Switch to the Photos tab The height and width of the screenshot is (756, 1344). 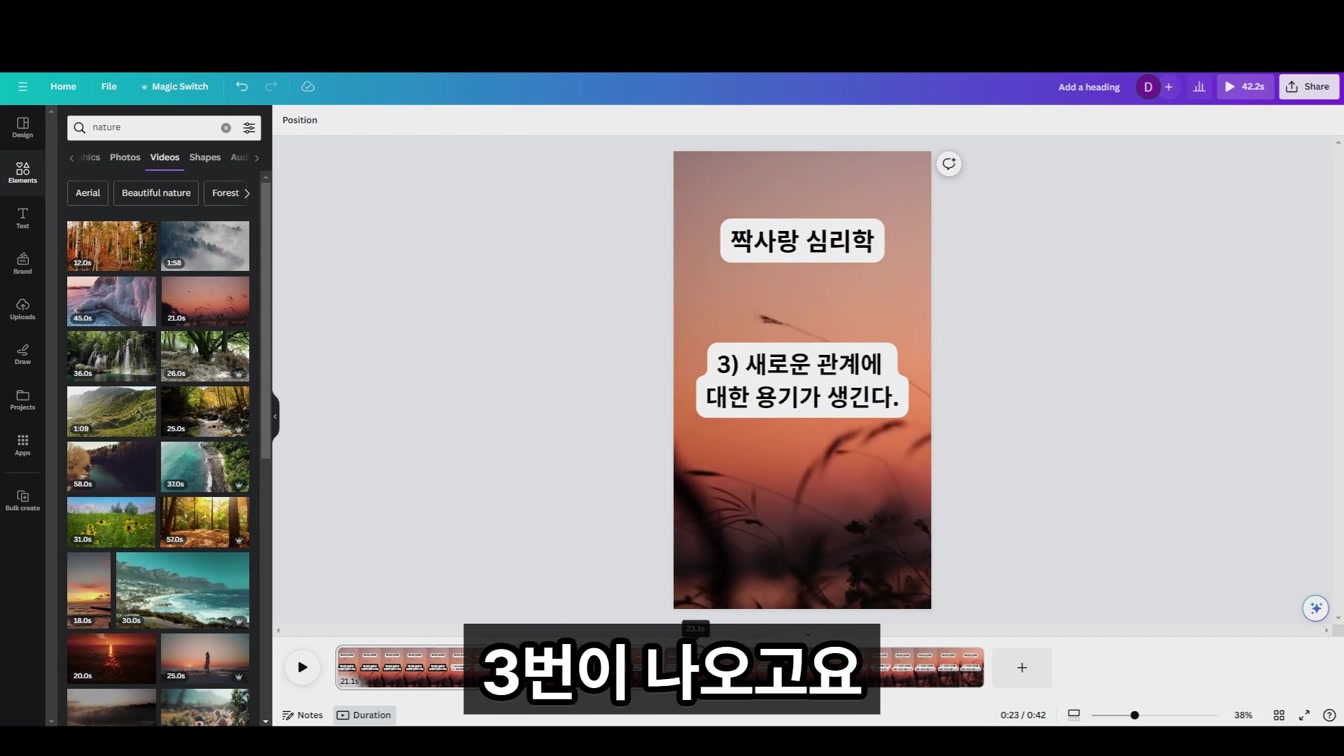click(x=125, y=157)
